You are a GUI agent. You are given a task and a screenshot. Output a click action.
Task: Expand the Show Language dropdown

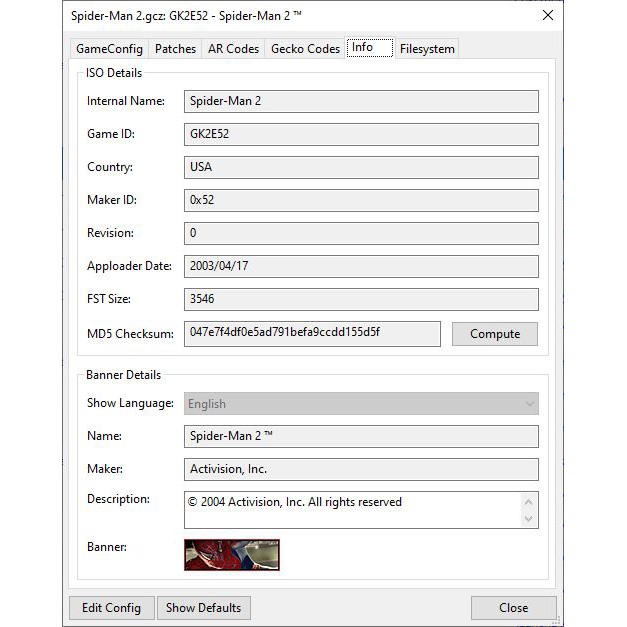[x=529, y=404]
